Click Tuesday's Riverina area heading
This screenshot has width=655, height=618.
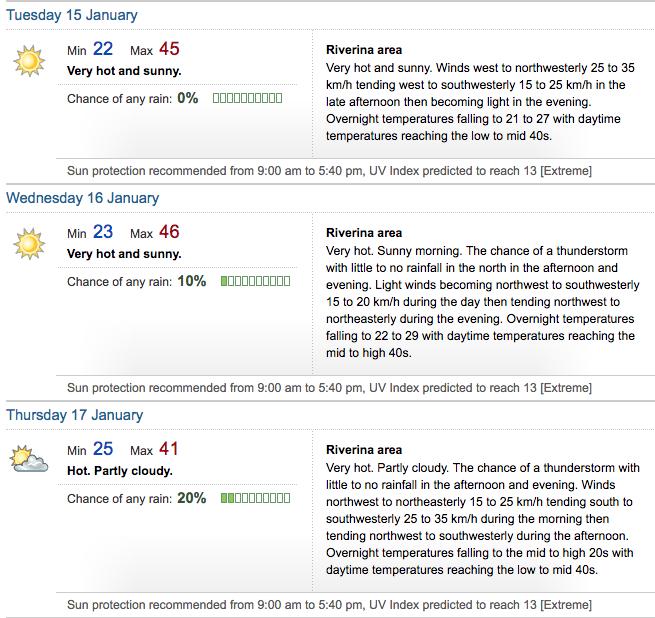[x=364, y=50]
